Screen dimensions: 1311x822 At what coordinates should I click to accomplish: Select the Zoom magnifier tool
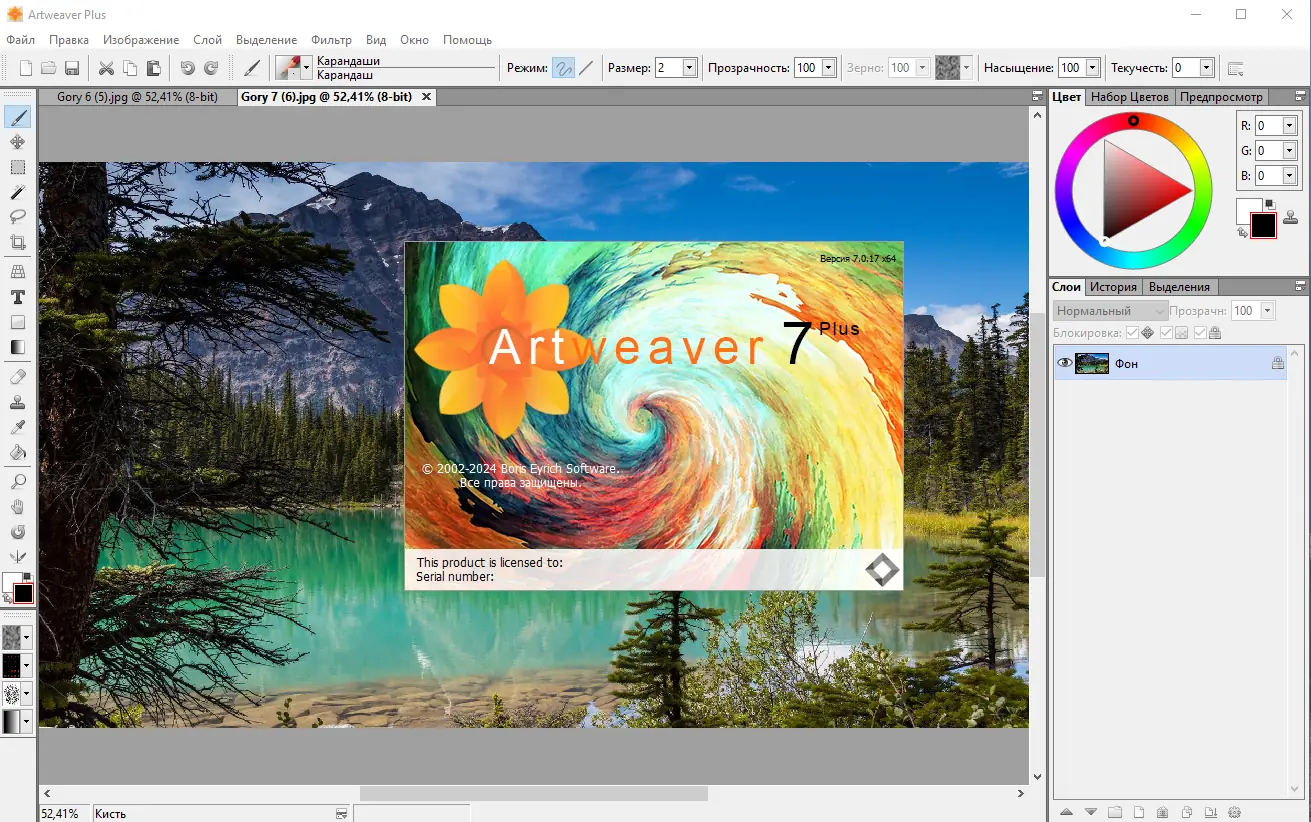[x=18, y=482]
